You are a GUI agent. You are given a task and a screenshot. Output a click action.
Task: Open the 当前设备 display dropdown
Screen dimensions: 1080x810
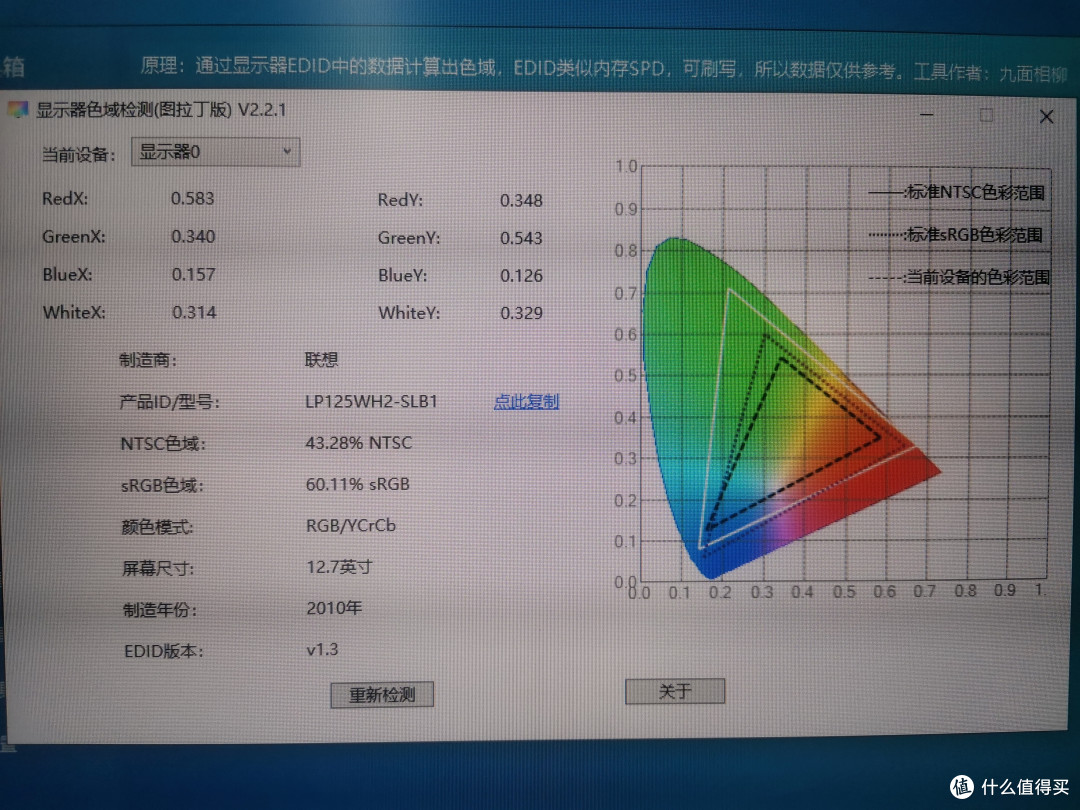pos(216,152)
